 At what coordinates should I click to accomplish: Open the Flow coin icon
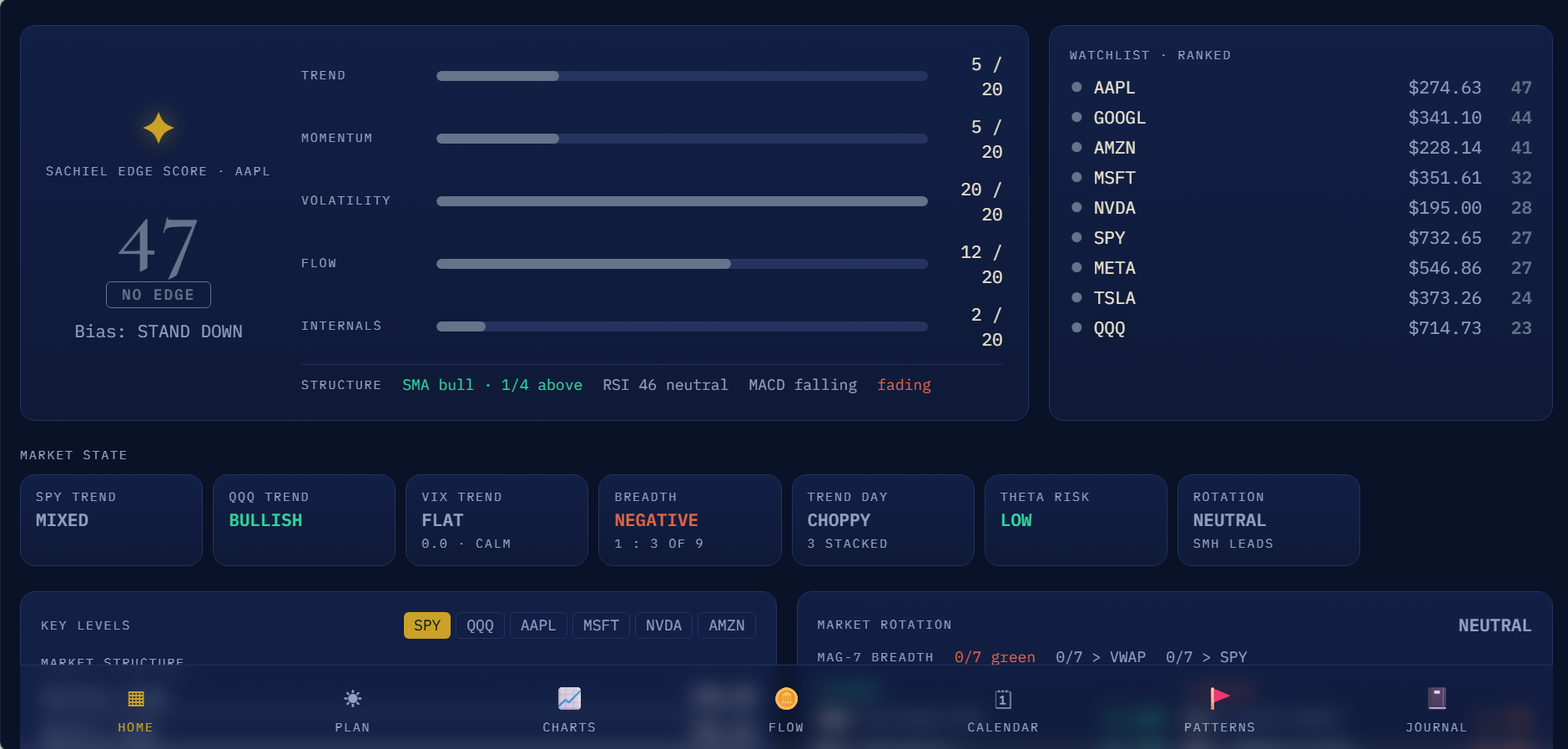point(786,698)
